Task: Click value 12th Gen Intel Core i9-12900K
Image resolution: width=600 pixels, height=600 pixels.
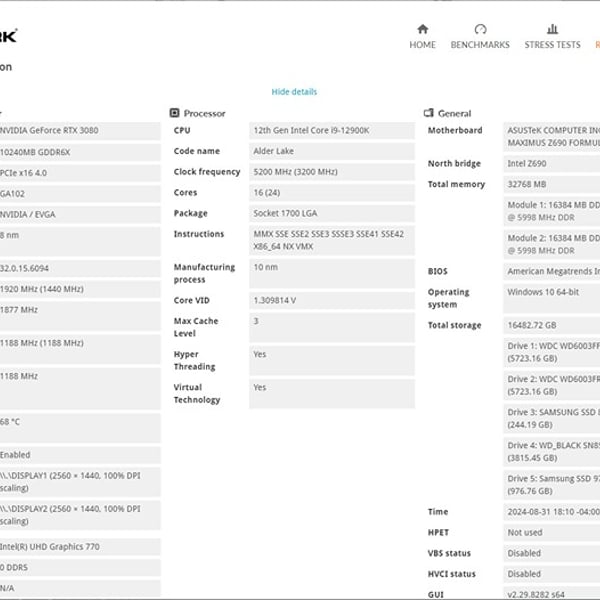Action: click(x=332, y=130)
